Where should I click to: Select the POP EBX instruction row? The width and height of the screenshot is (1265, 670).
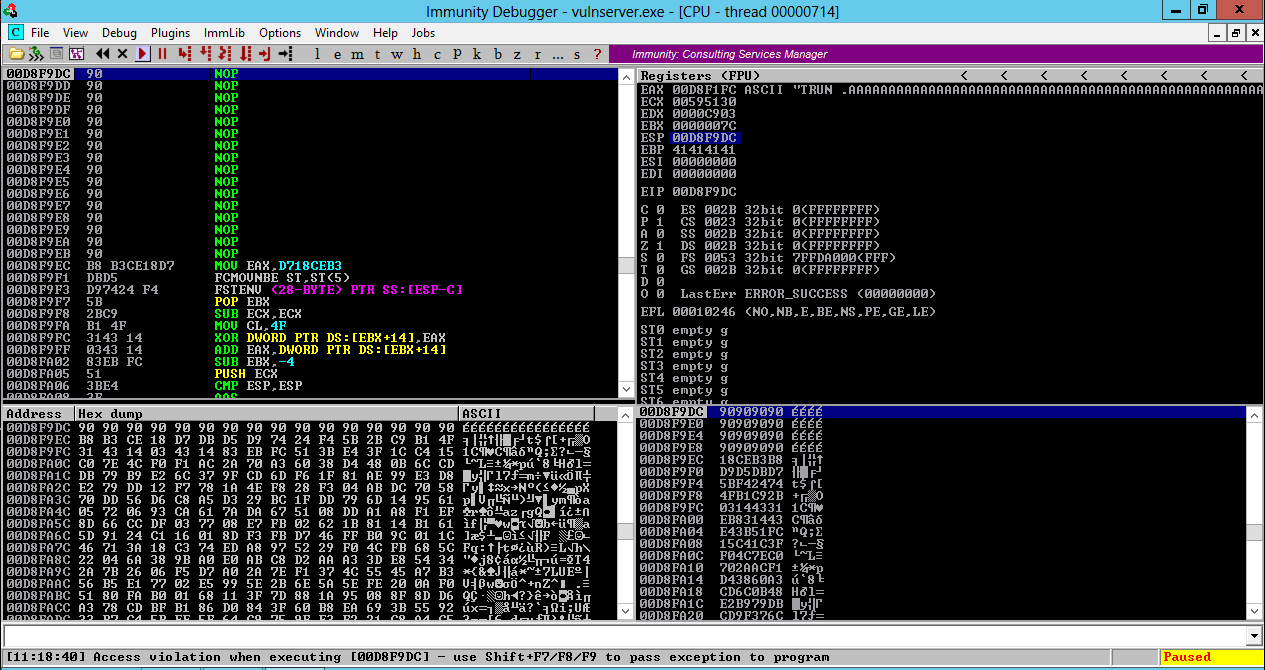[x=310, y=302]
